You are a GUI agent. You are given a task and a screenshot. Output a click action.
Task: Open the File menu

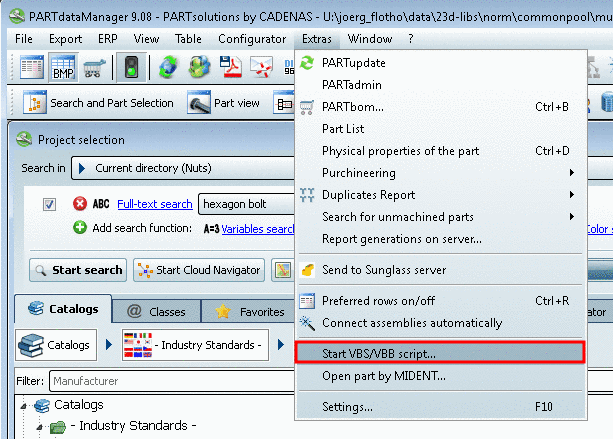[x=24, y=39]
